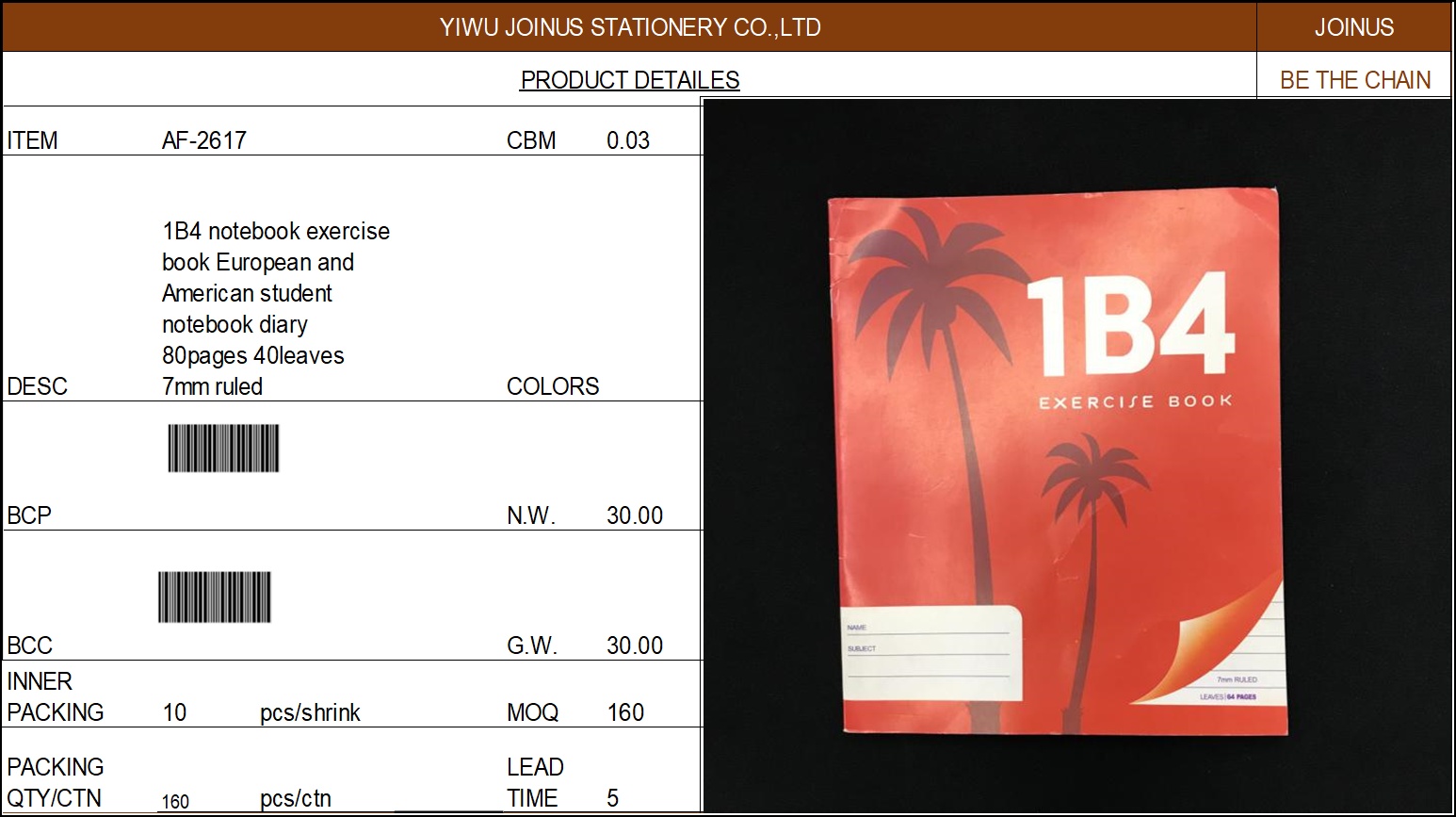Click the BCC barcode image

click(x=214, y=596)
